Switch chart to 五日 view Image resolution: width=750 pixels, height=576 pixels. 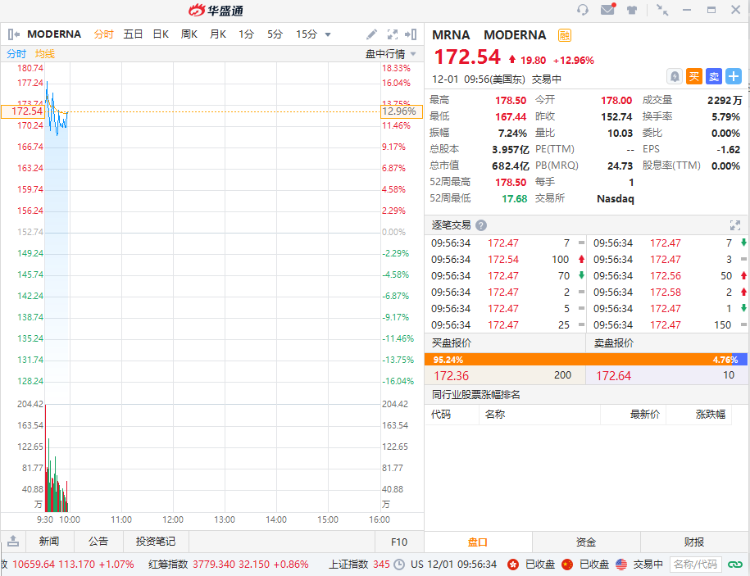click(133, 34)
